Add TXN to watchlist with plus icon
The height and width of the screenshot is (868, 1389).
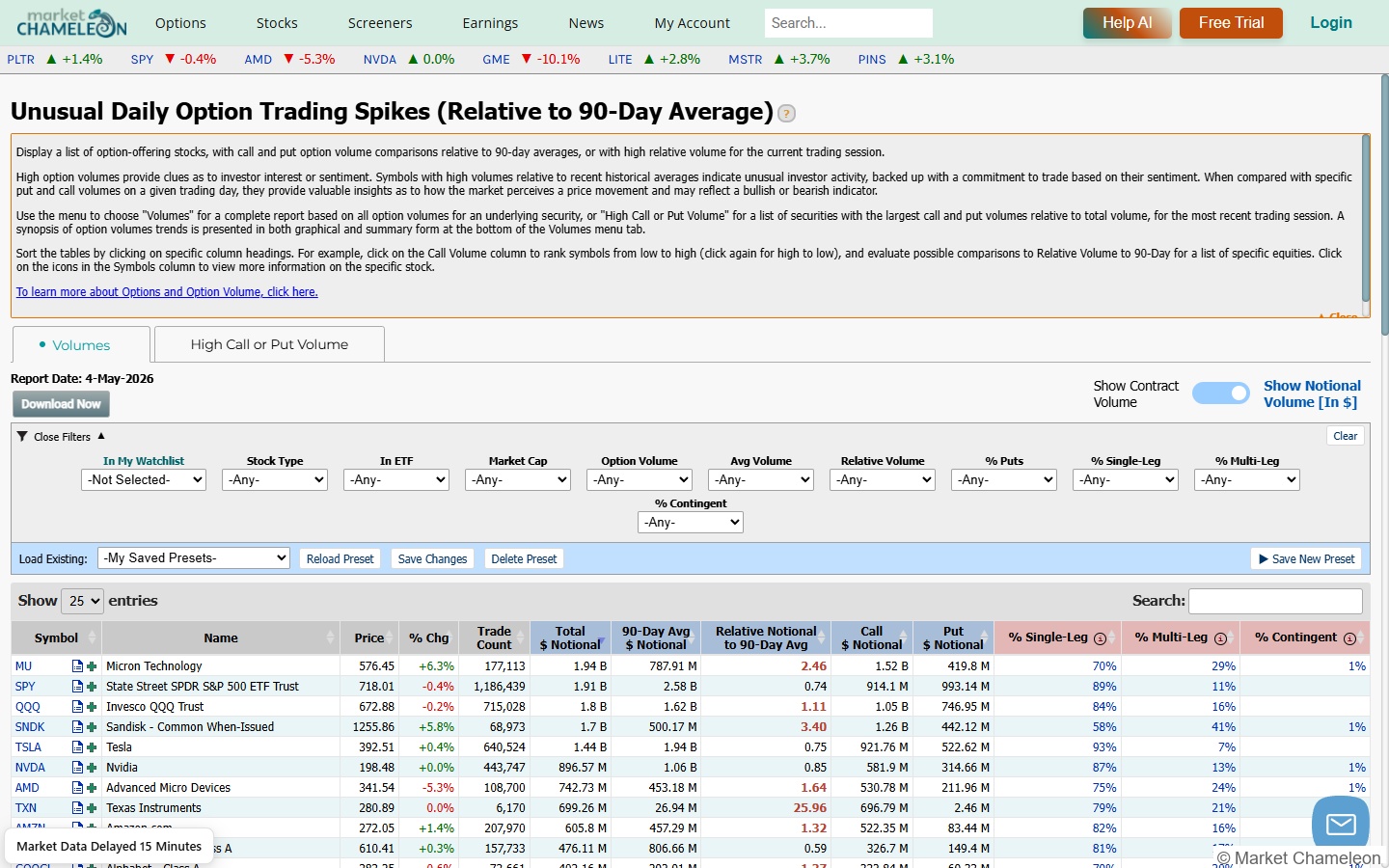click(x=92, y=808)
